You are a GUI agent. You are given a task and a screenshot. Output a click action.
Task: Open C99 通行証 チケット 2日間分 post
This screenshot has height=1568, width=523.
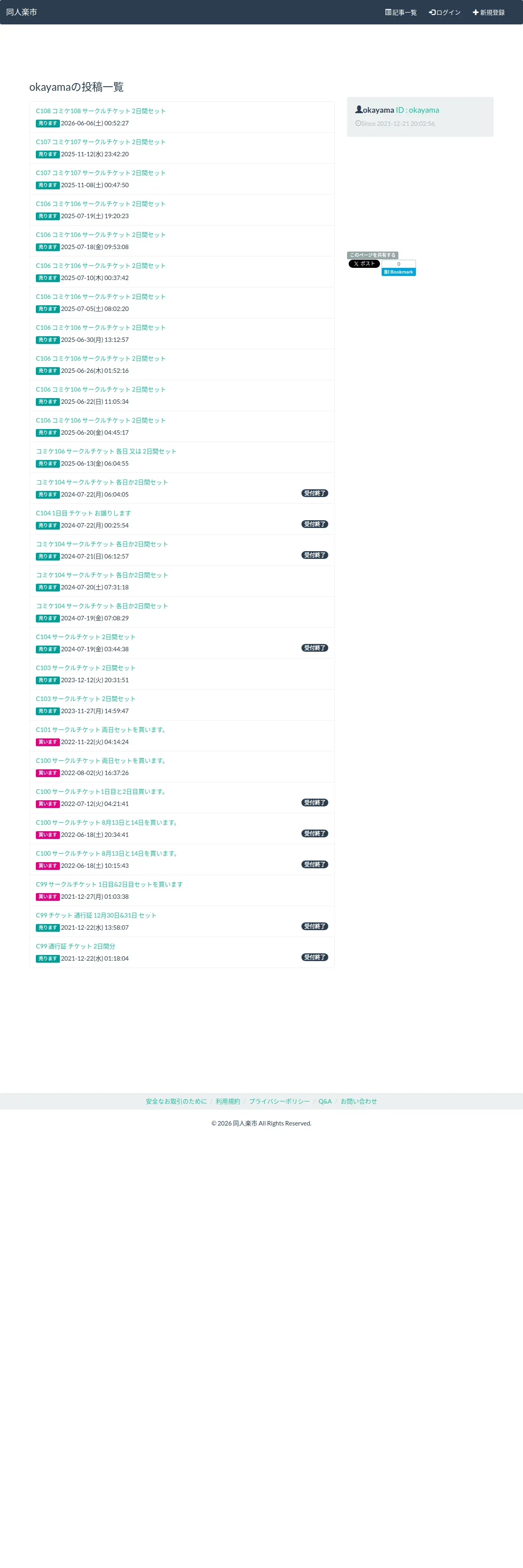click(x=75, y=946)
